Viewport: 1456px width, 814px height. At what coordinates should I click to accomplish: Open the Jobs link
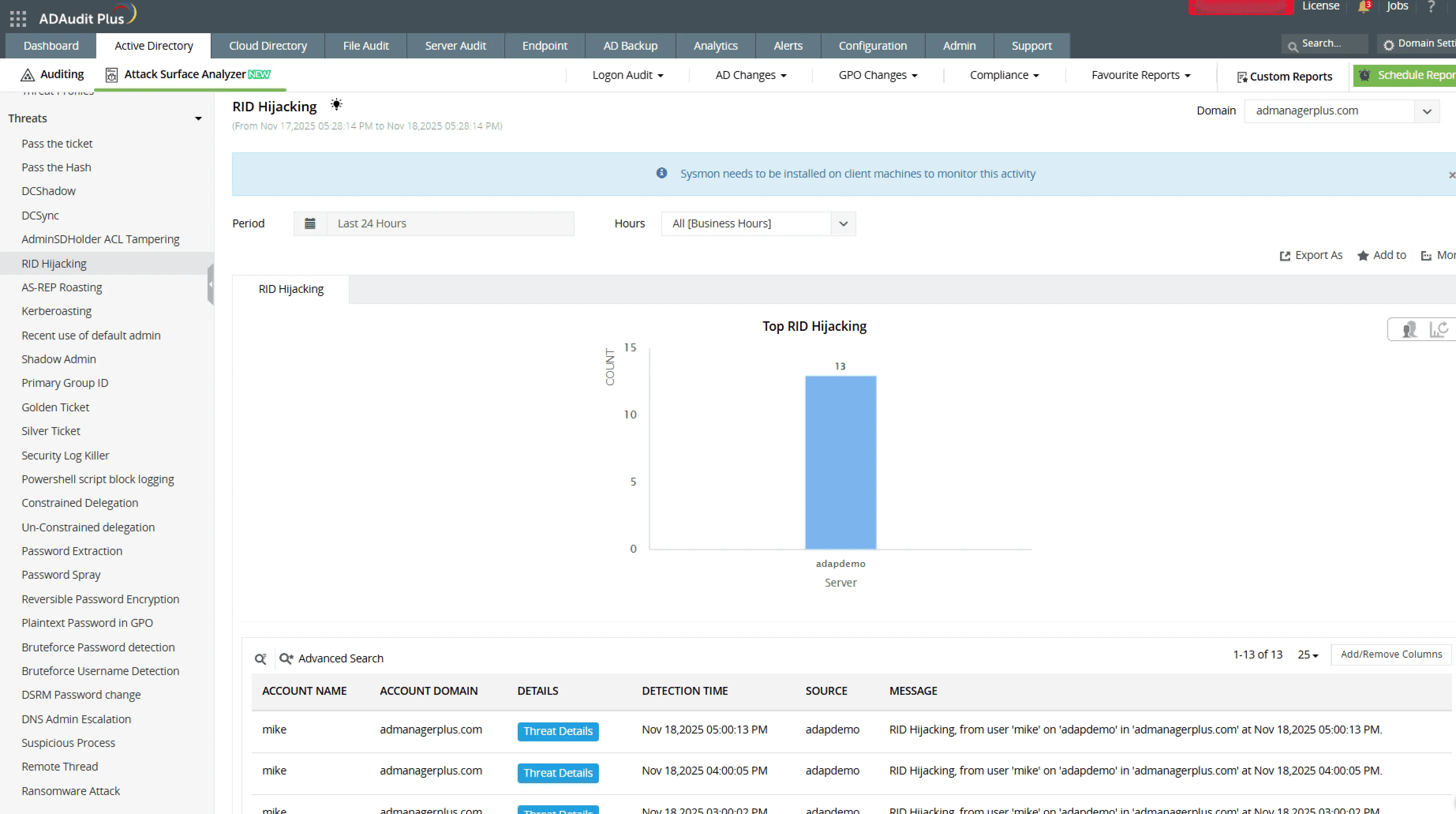click(1397, 6)
